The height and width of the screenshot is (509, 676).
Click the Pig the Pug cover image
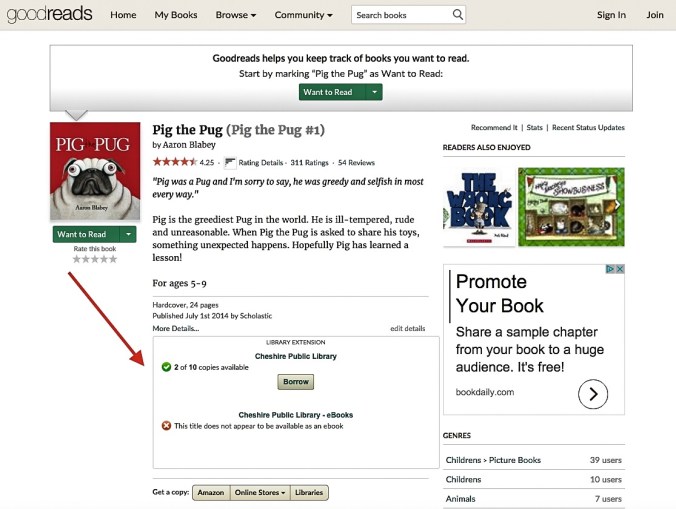pos(95,171)
